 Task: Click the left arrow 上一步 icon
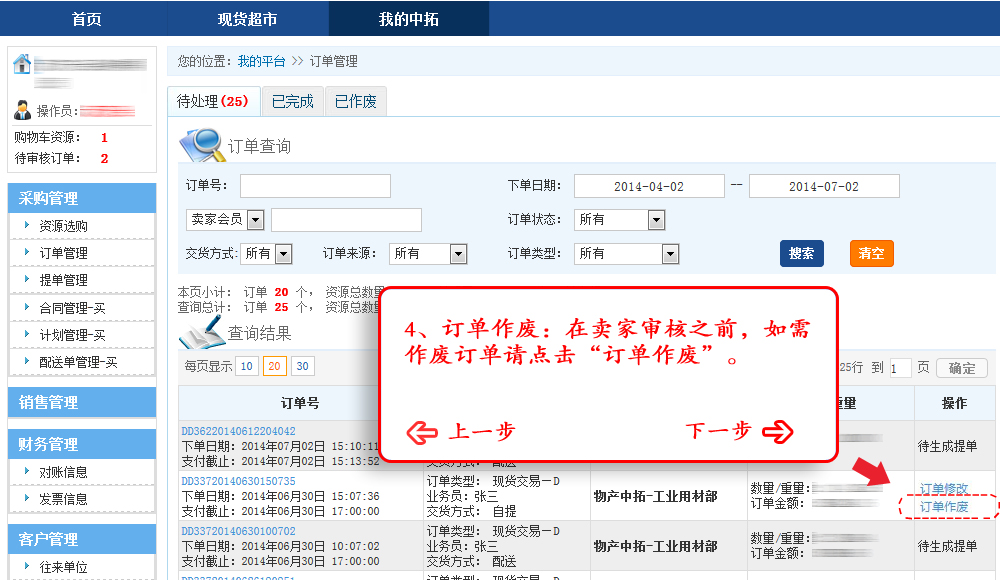coord(422,431)
